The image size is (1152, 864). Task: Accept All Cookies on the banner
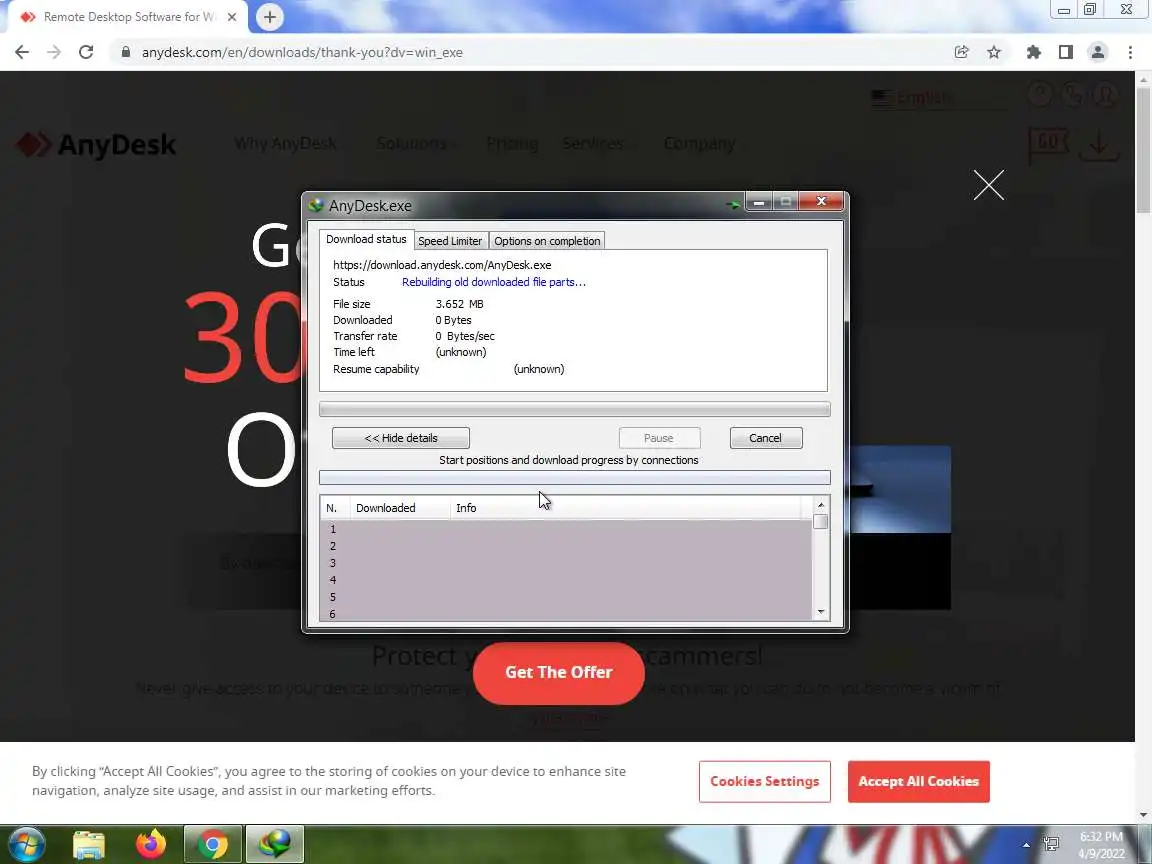(918, 782)
